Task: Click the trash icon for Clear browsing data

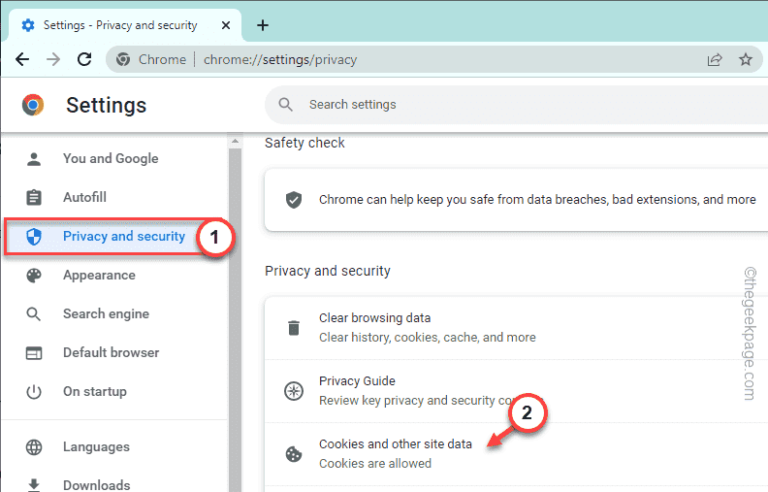Action: point(293,328)
